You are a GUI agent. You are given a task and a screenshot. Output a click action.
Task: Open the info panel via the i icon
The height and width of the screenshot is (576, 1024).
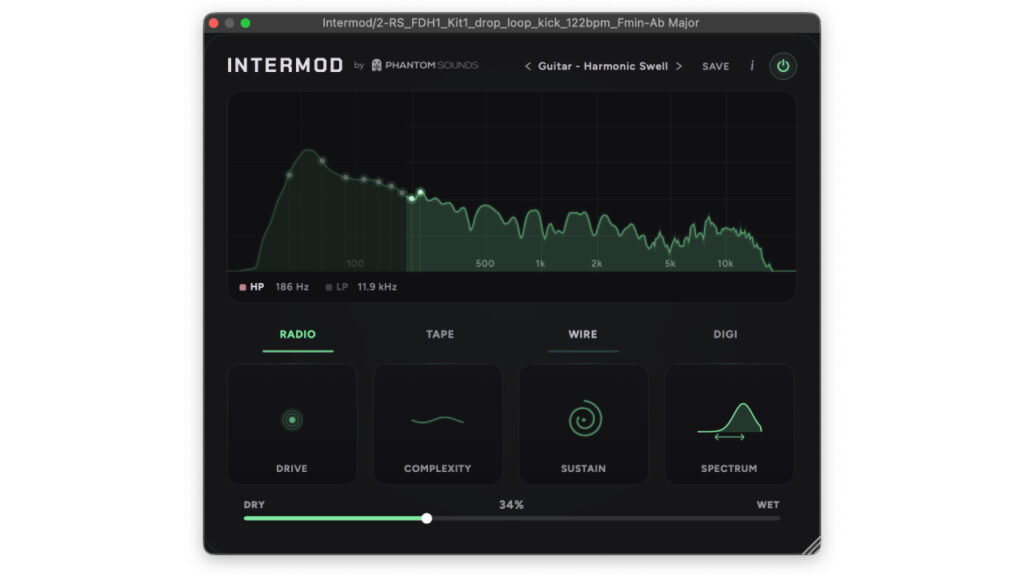752,66
